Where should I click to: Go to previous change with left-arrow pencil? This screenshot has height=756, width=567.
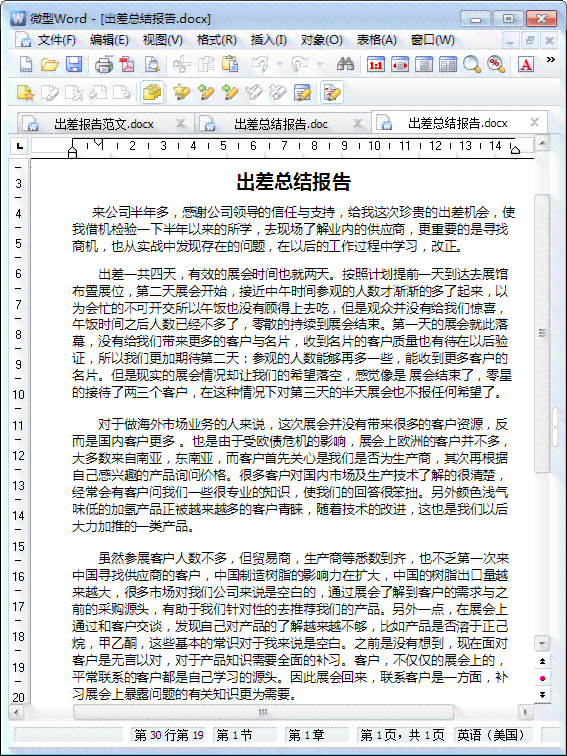[206, 92]
